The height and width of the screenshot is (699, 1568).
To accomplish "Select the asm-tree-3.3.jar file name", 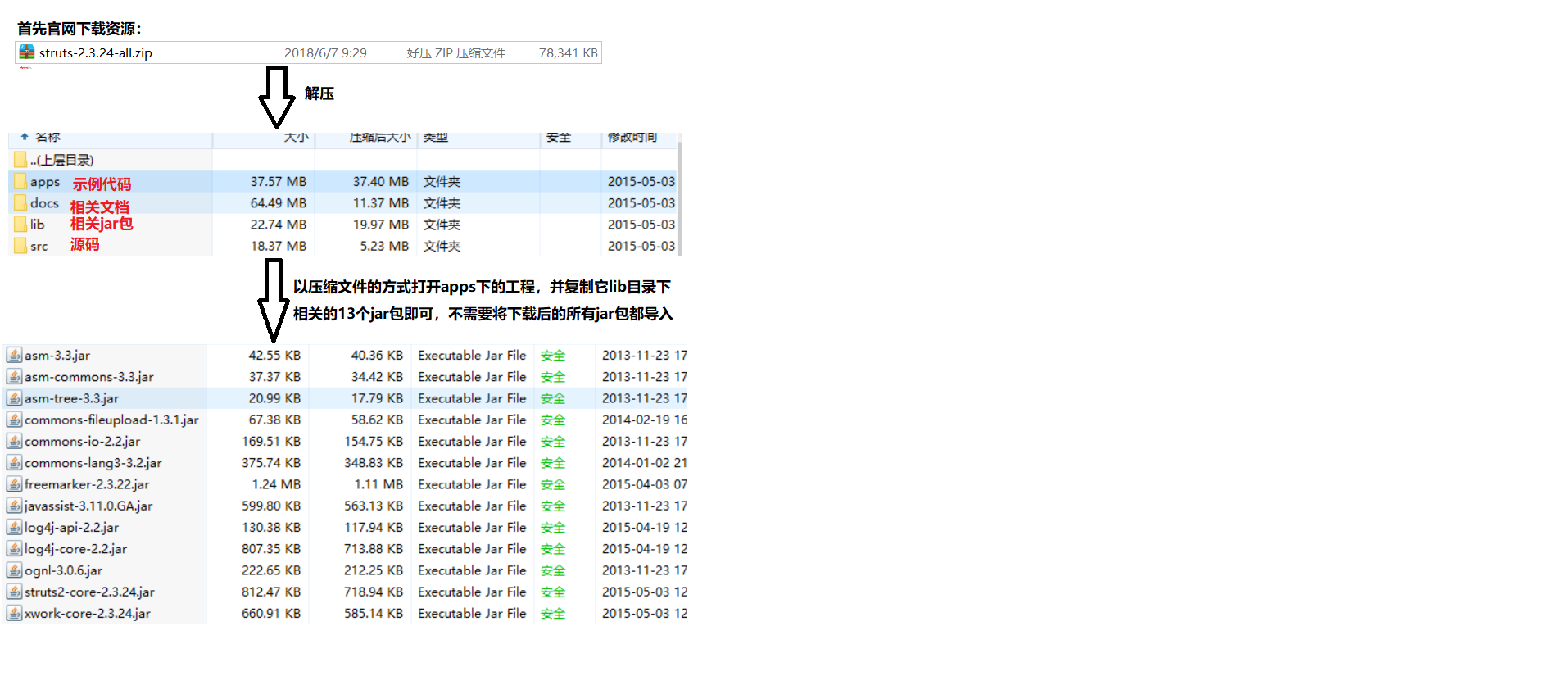I will click(x=71, y=398).
